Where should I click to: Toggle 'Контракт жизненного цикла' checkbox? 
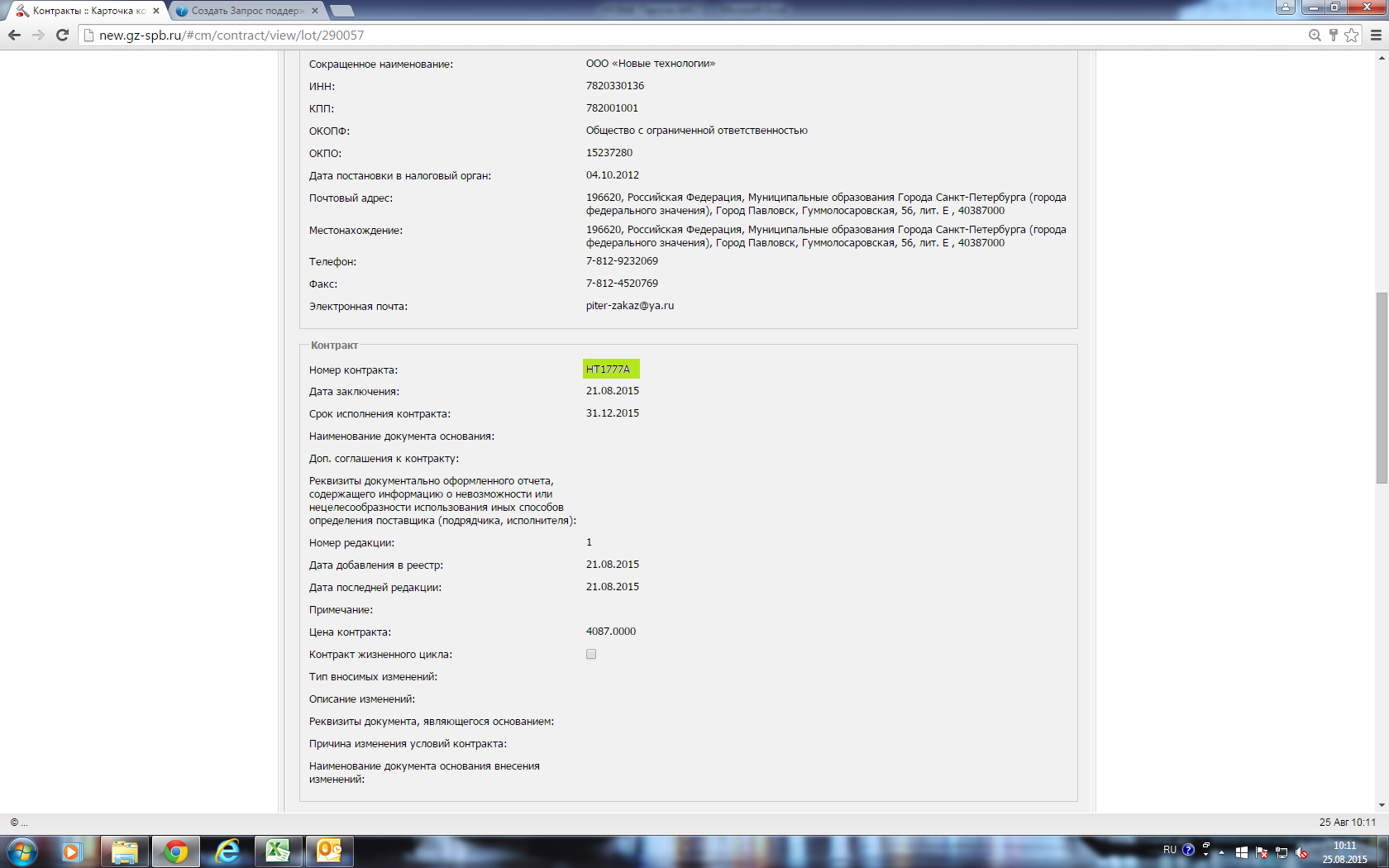coord(591,654)
